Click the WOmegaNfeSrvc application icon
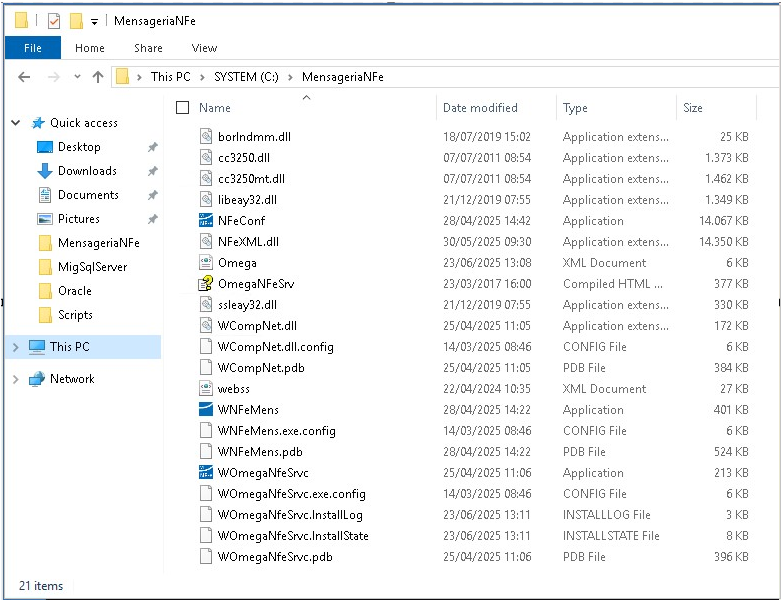Viewport: 783px width, 603px height. click(206, 472)
